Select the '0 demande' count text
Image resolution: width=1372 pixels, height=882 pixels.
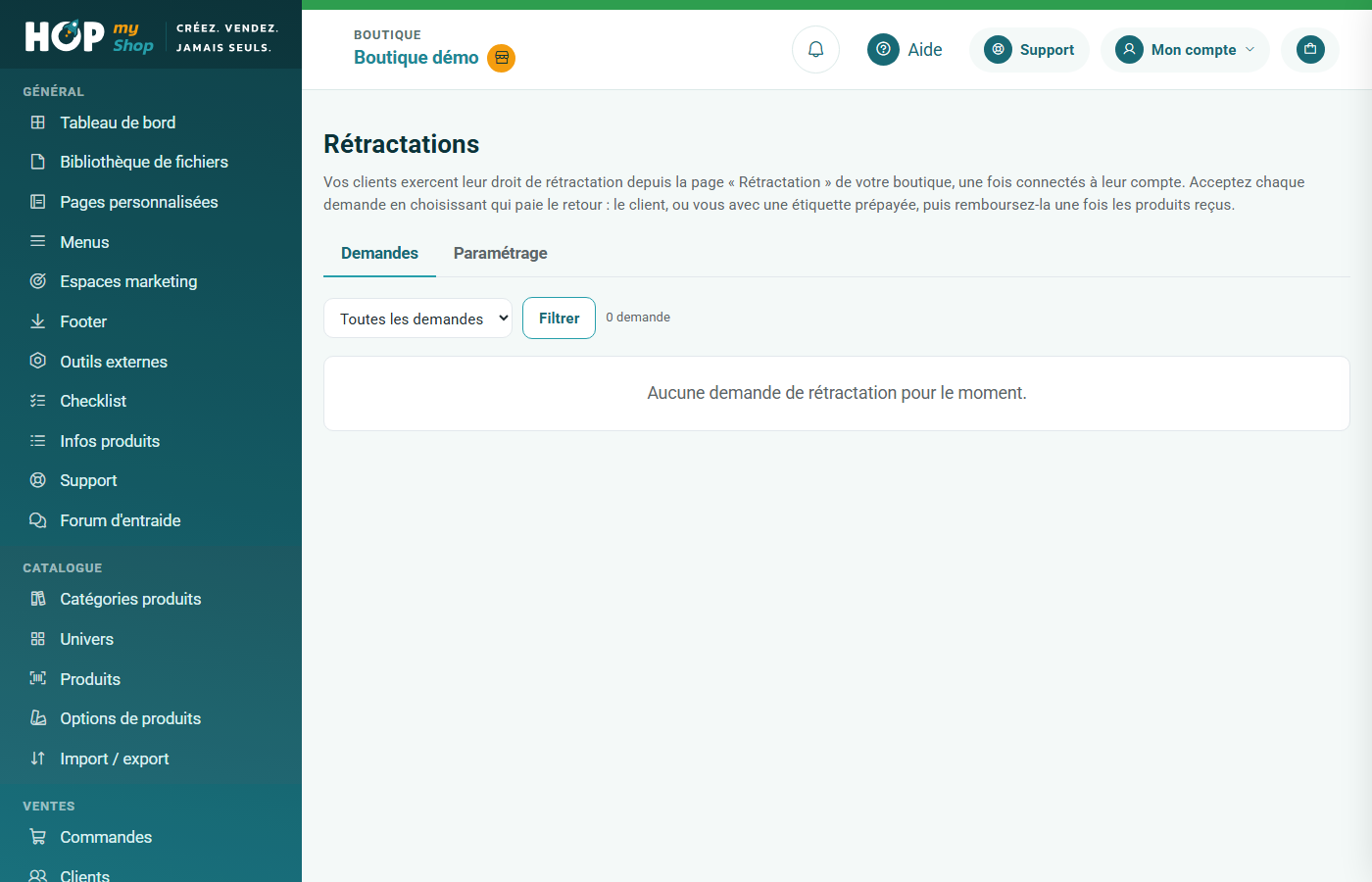638,318
